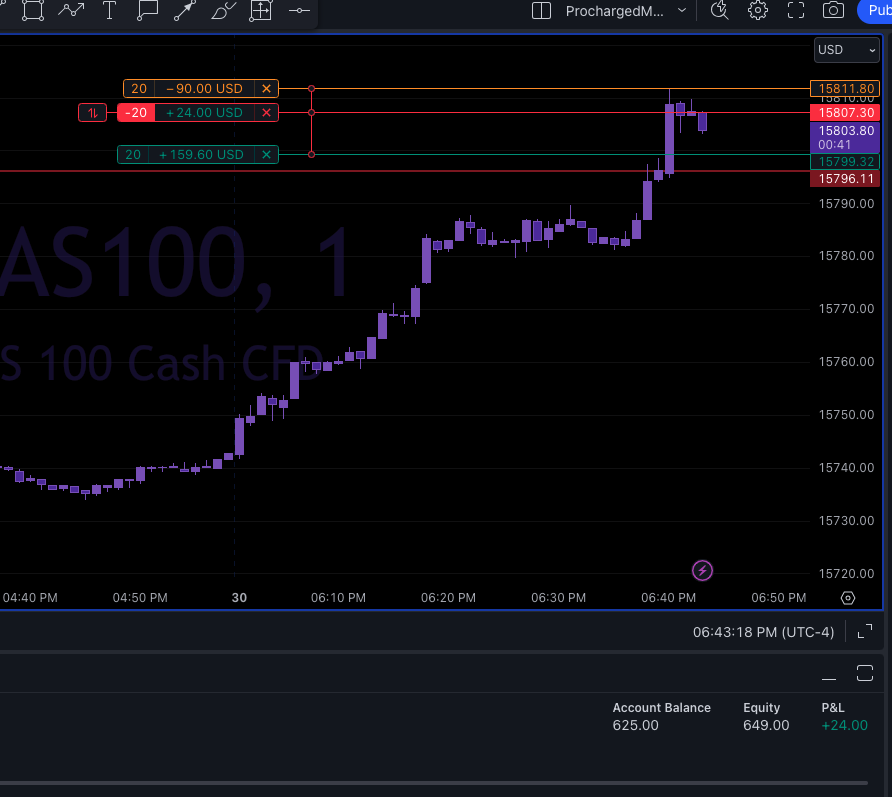
Task: Open Bar Replay mode
Action: pyautogui.click(x=718, y=11)
